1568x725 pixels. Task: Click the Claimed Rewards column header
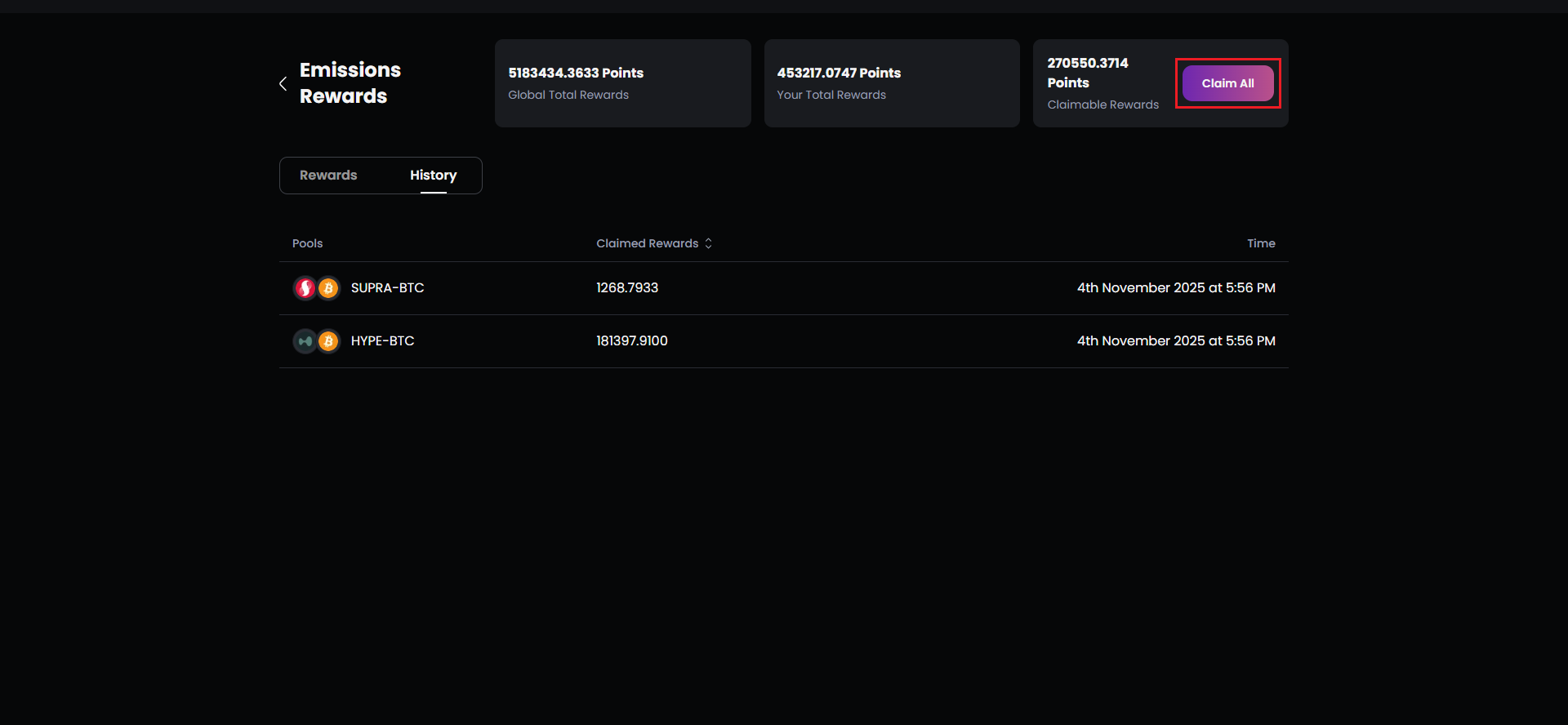pos(647,243)
